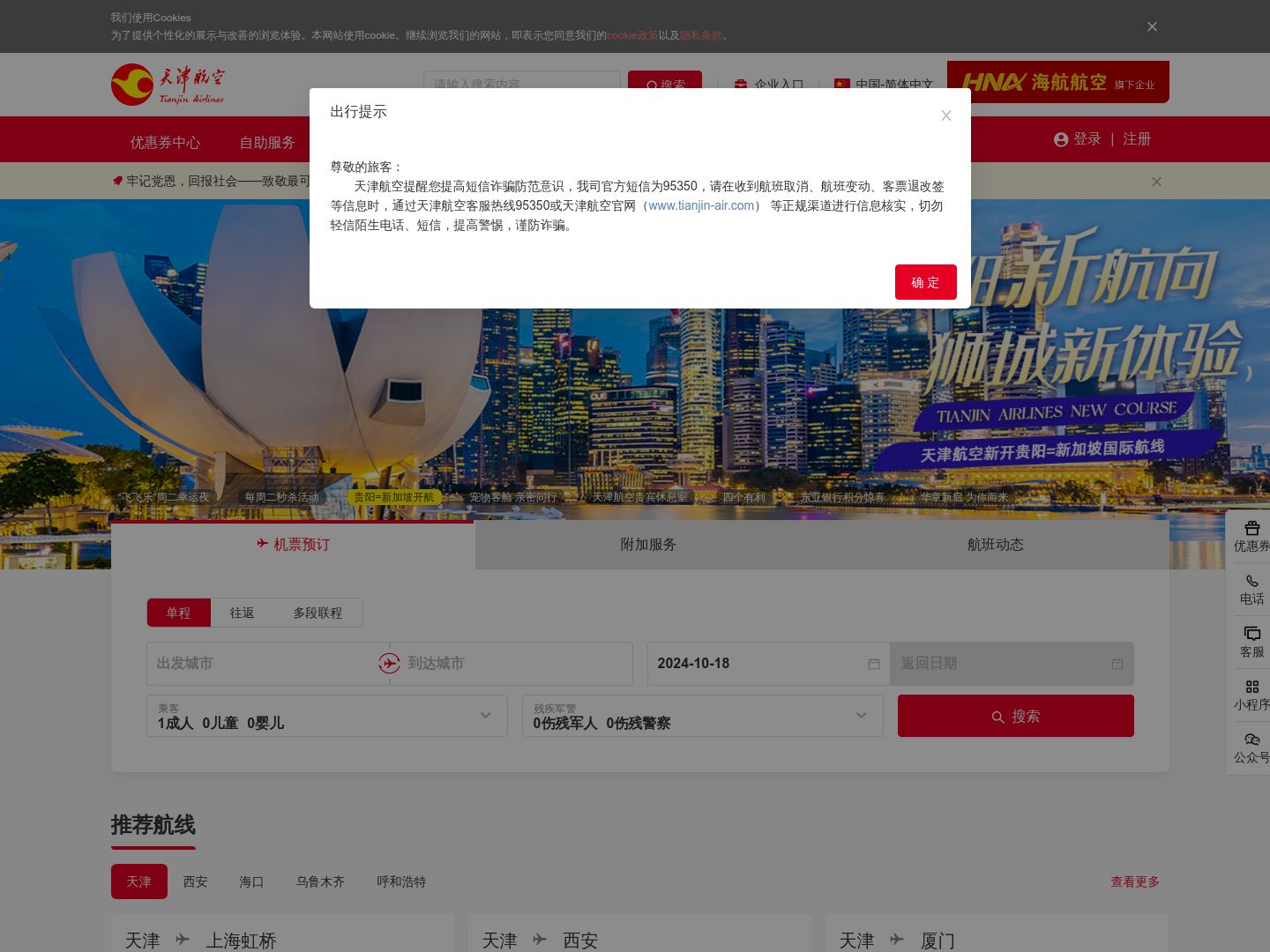Open the www.tianjin-air.com link
This screenshot has width=1270, height=952.
point(701,205)
